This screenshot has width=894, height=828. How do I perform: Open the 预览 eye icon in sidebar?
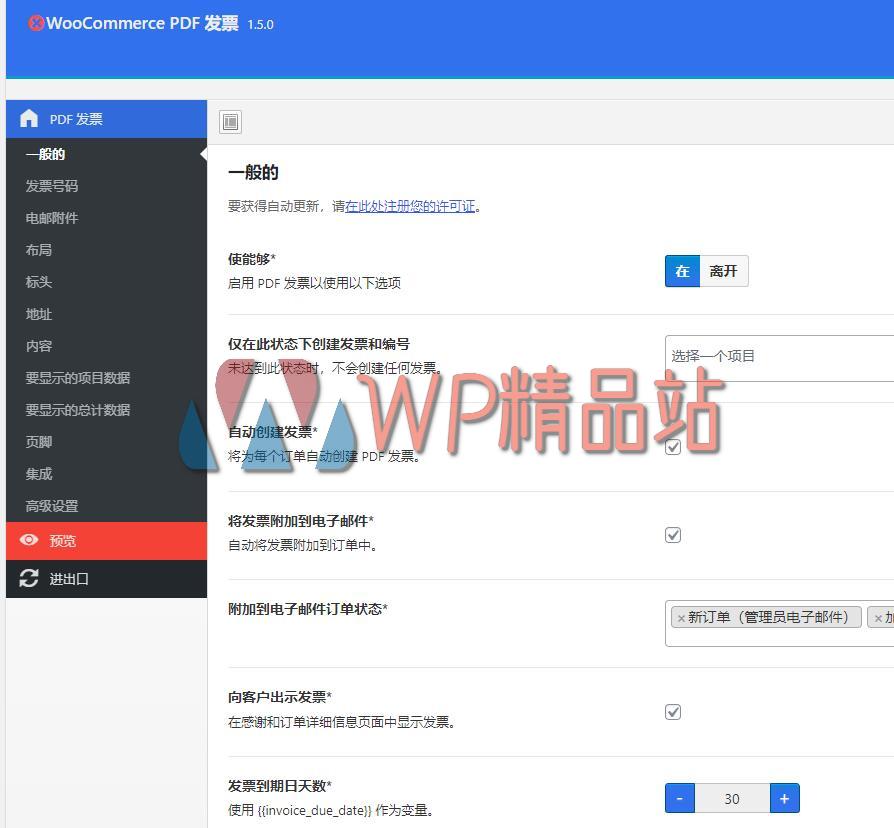pyautogui.click(x=29, y=540)
